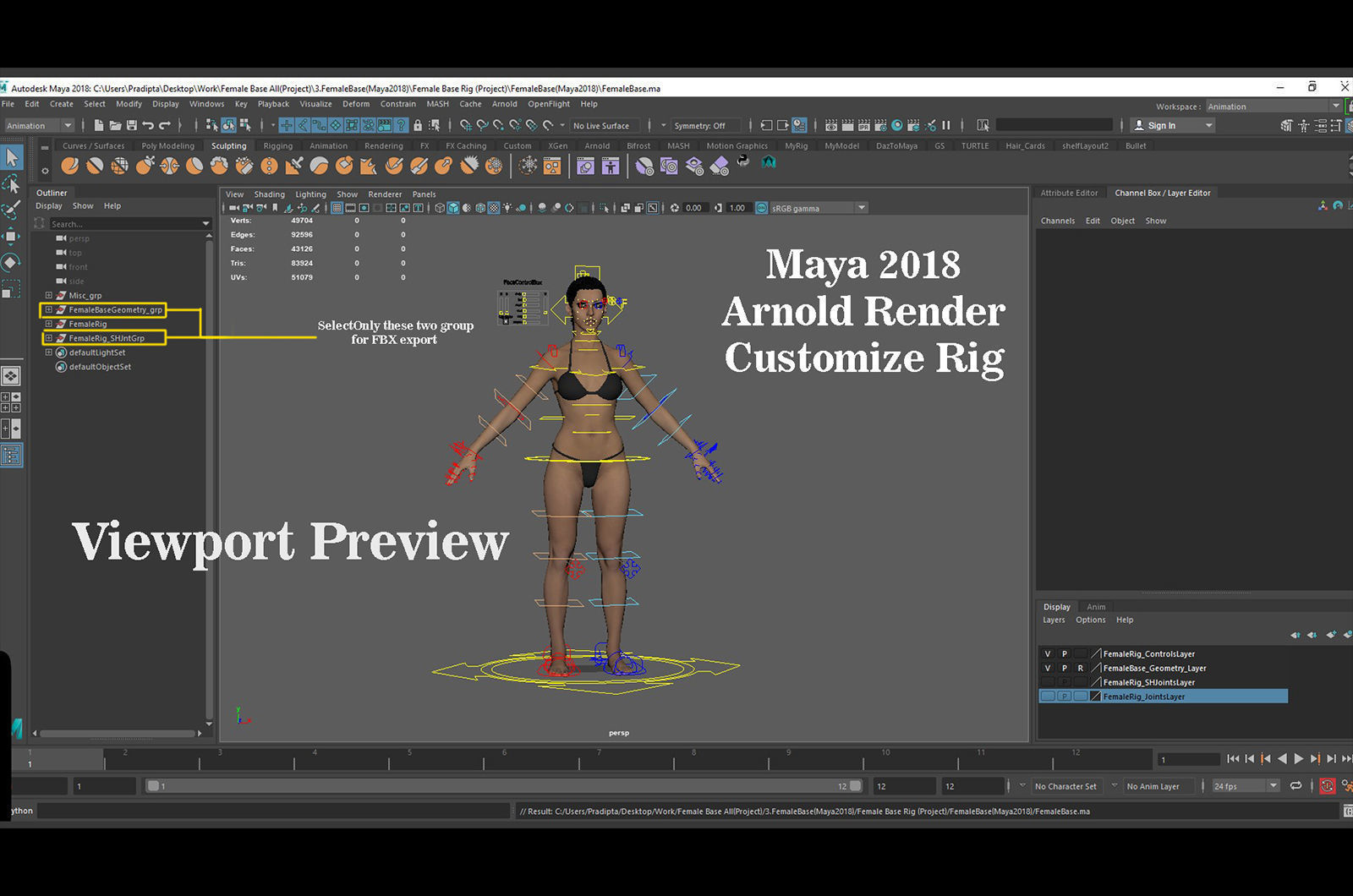Open the Workspace Animation dropdown

point(1274,107)
